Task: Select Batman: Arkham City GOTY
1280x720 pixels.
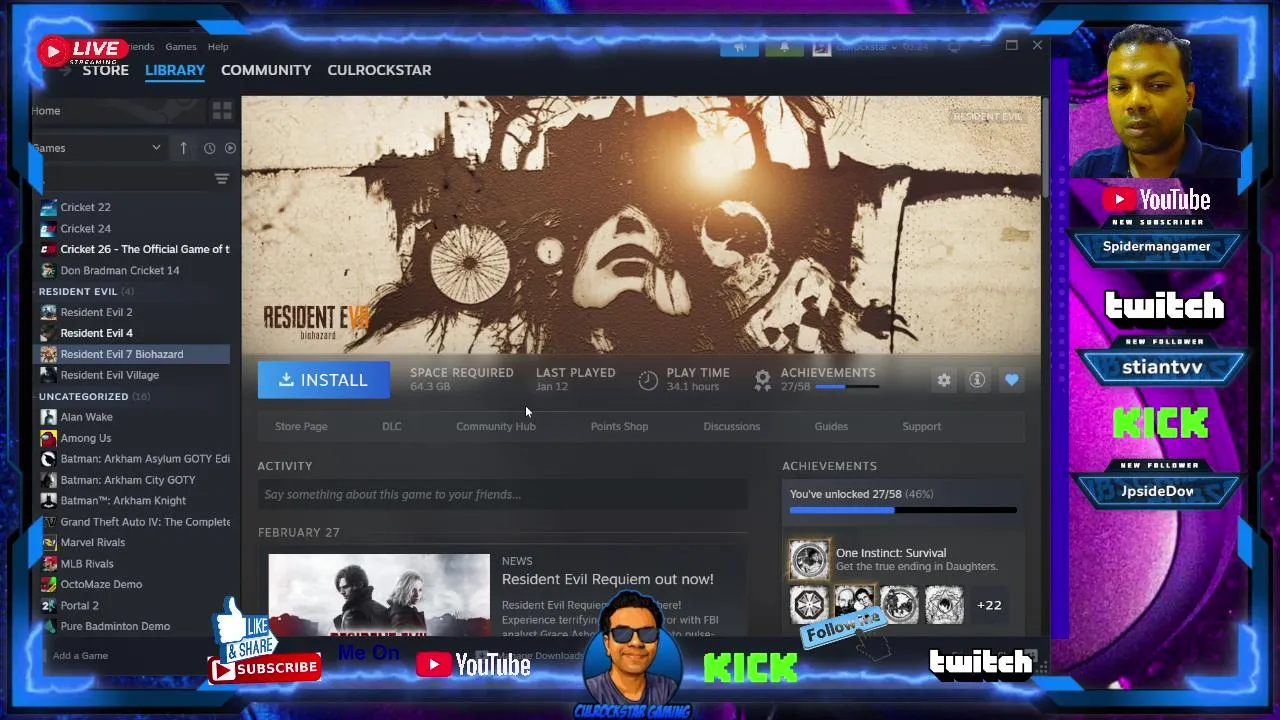Action: pyautogui.click(x=134, y=480)
